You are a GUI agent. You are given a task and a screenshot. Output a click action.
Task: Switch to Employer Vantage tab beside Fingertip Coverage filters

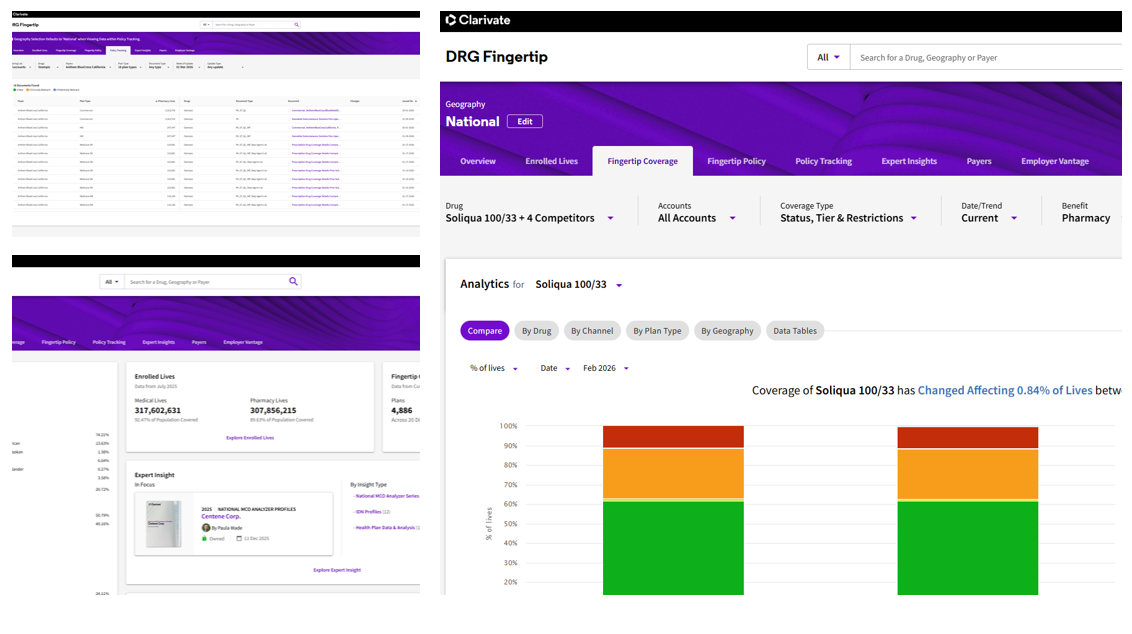(1054, 161)
